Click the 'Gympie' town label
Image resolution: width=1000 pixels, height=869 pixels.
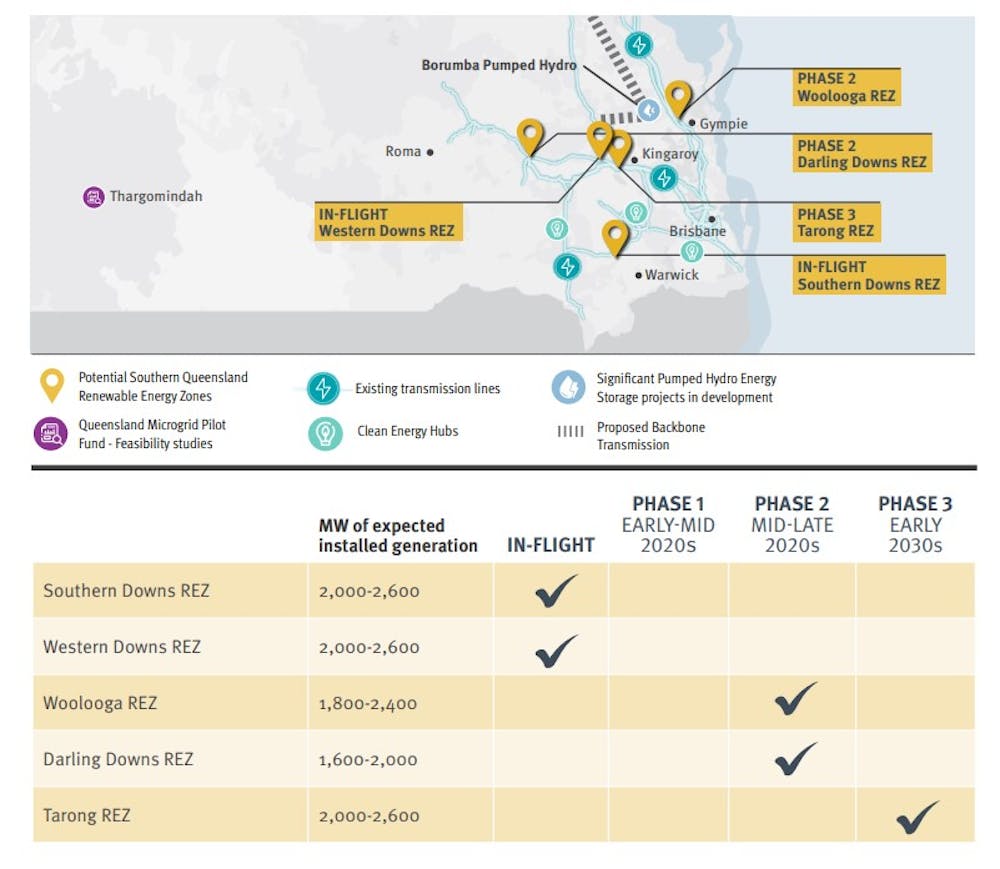coord(723,124)
